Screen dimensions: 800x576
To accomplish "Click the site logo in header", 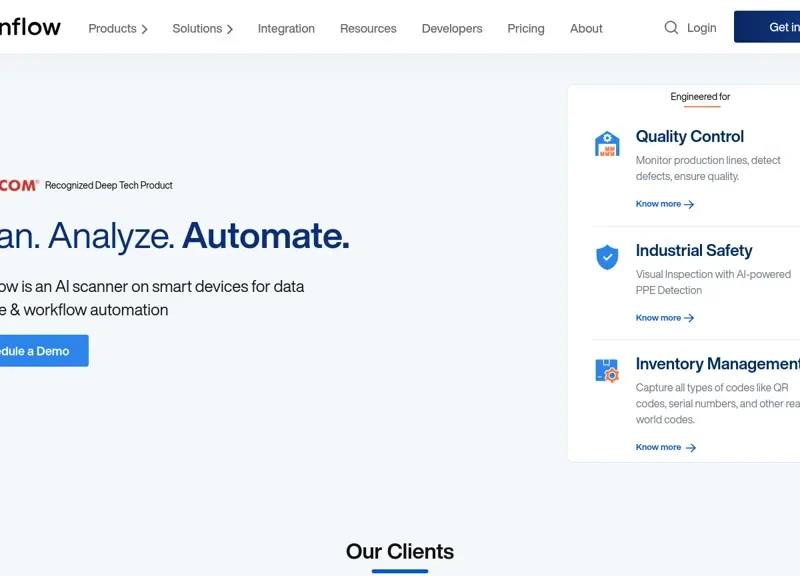I will coord(30,27).
